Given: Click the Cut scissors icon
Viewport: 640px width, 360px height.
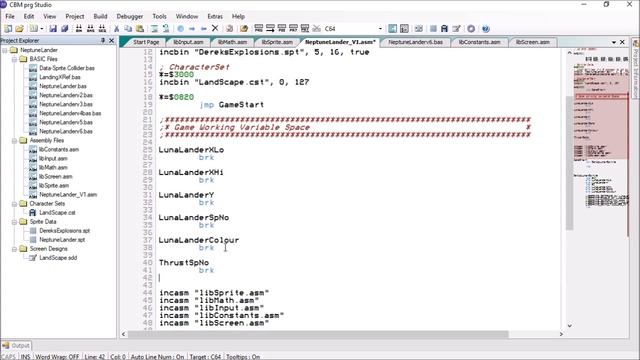Looking at the screenshot, I should coord(116,29).
